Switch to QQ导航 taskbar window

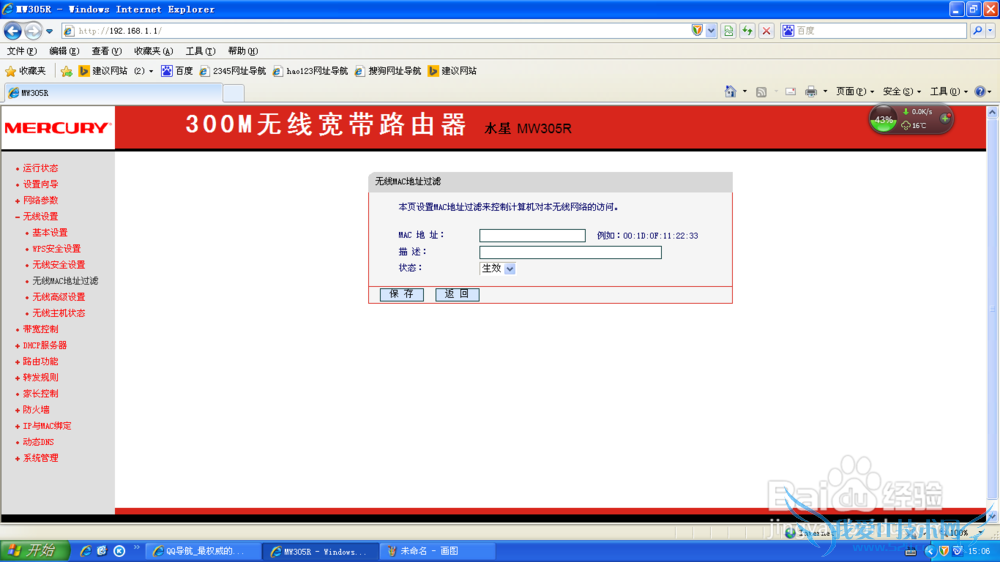pyautogui.click(x=203, y=551)
